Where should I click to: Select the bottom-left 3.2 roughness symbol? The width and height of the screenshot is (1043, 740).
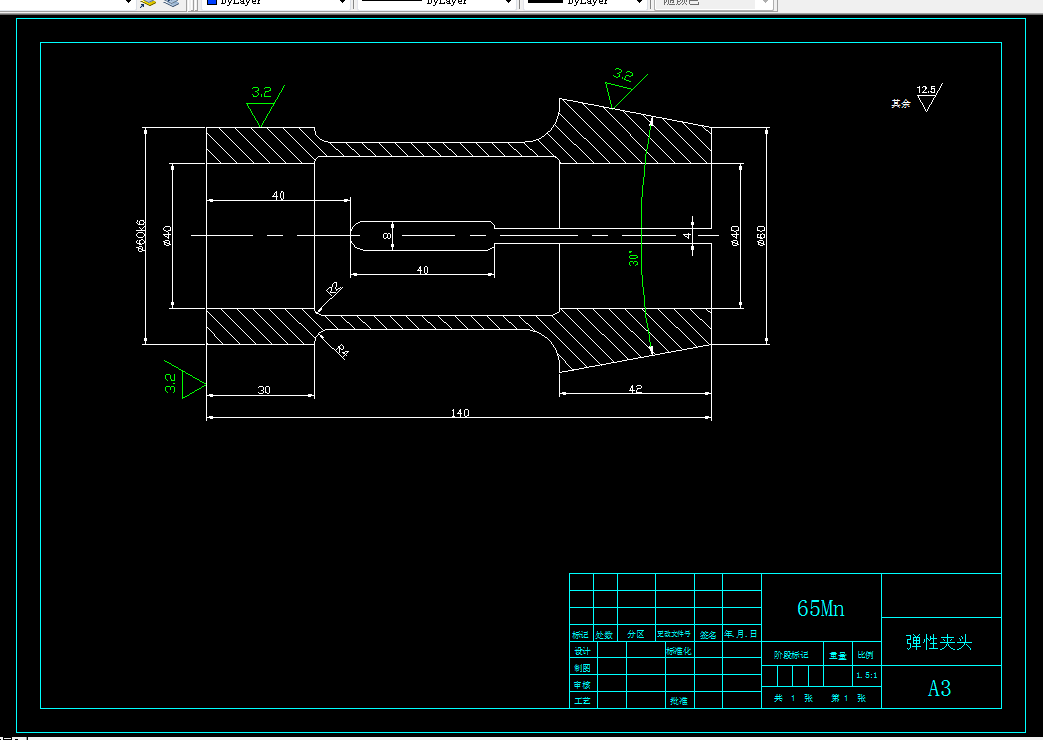click(184, 380)
